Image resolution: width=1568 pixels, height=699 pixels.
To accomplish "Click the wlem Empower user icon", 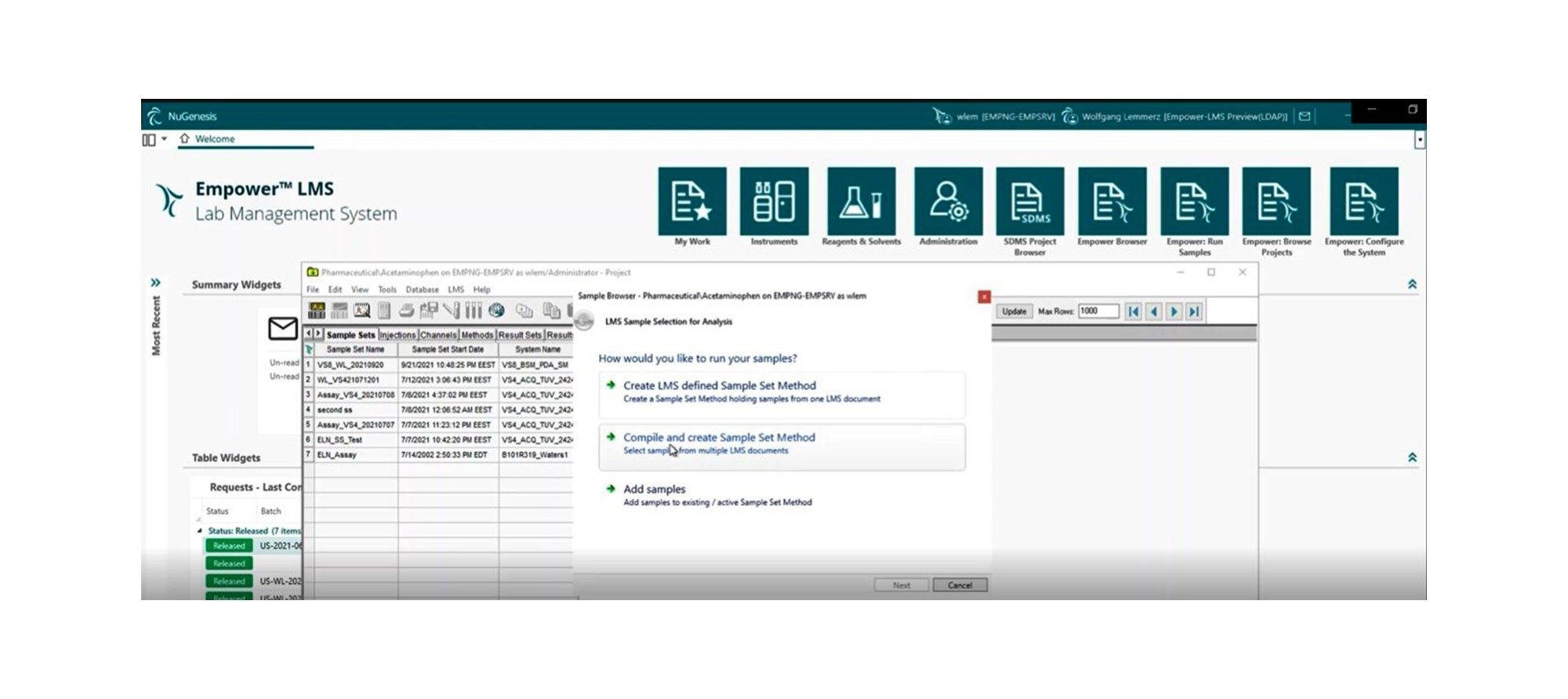I will pyautogui.click(x=942, y=116).
